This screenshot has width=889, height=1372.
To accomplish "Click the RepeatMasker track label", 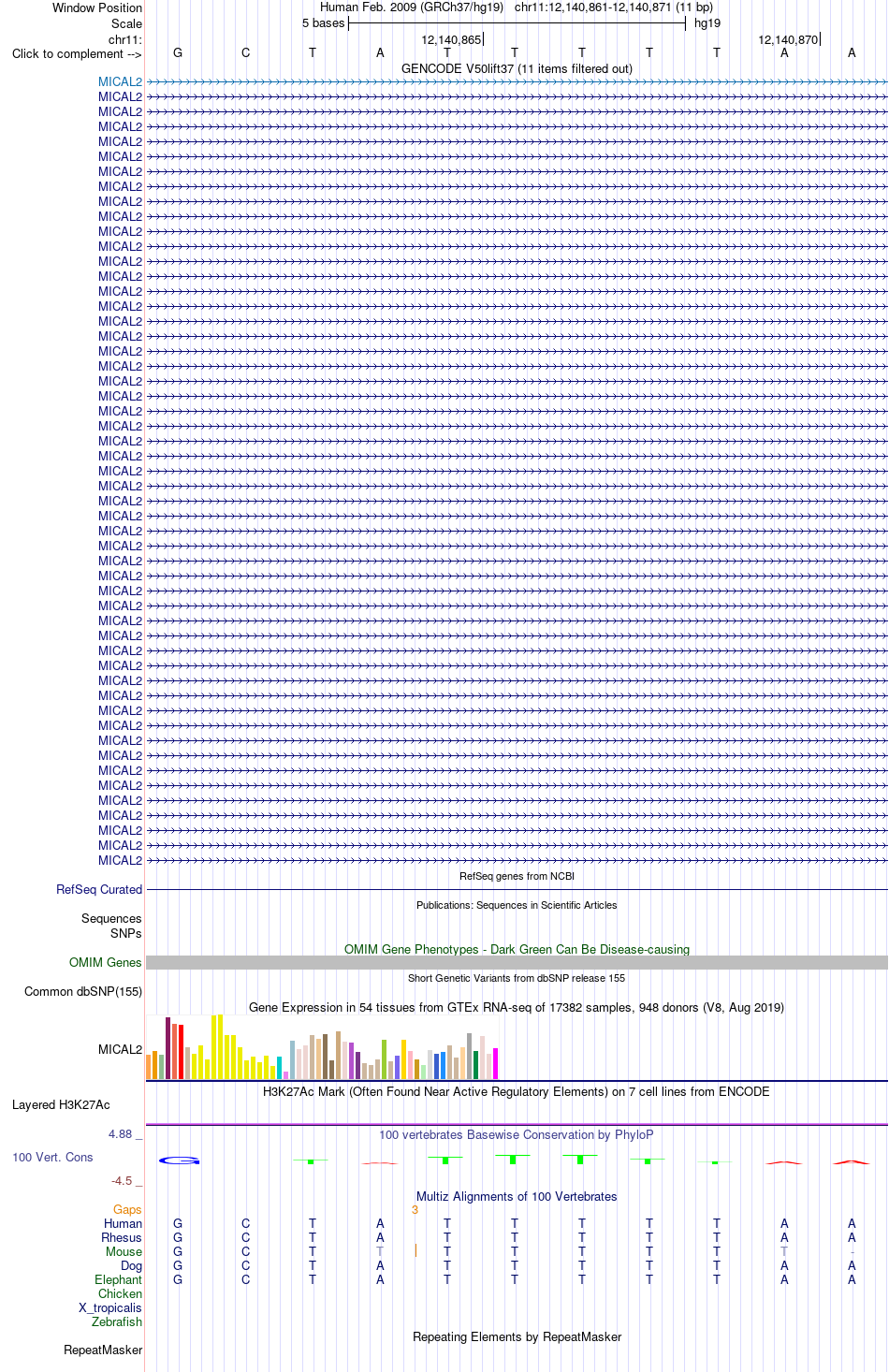I will [x=103, y=1350].
